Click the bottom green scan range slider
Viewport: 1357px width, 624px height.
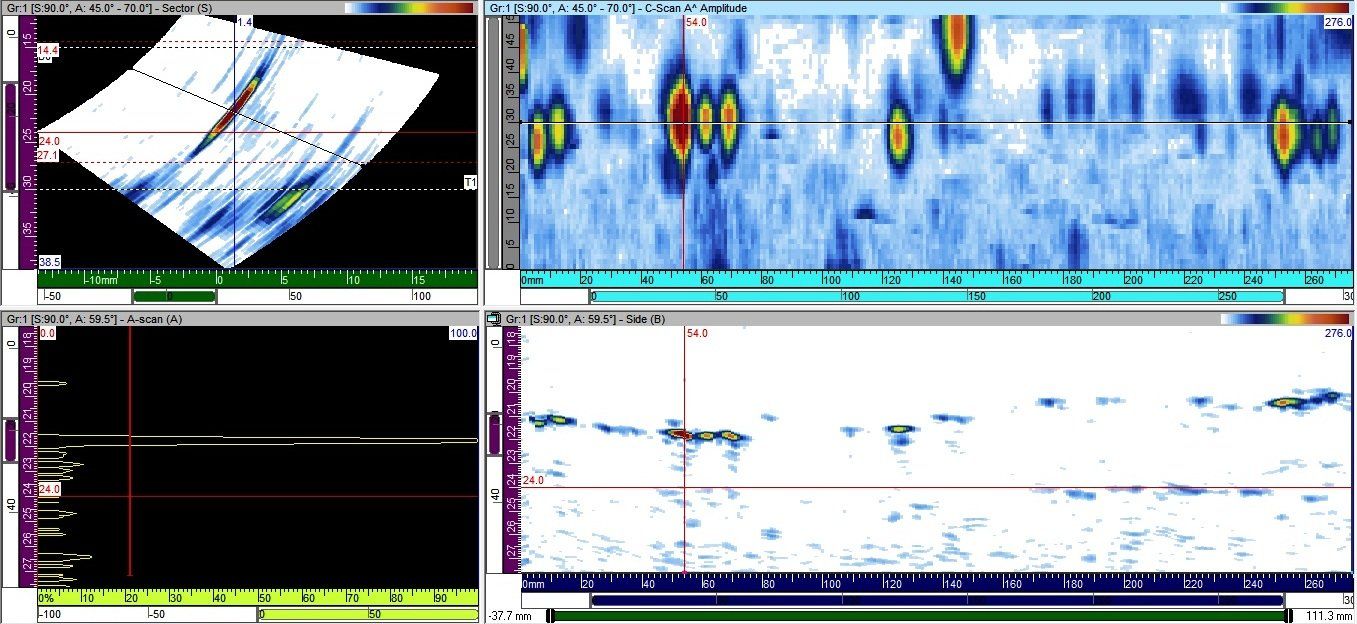pyautogui.click(x=920, y=615)
